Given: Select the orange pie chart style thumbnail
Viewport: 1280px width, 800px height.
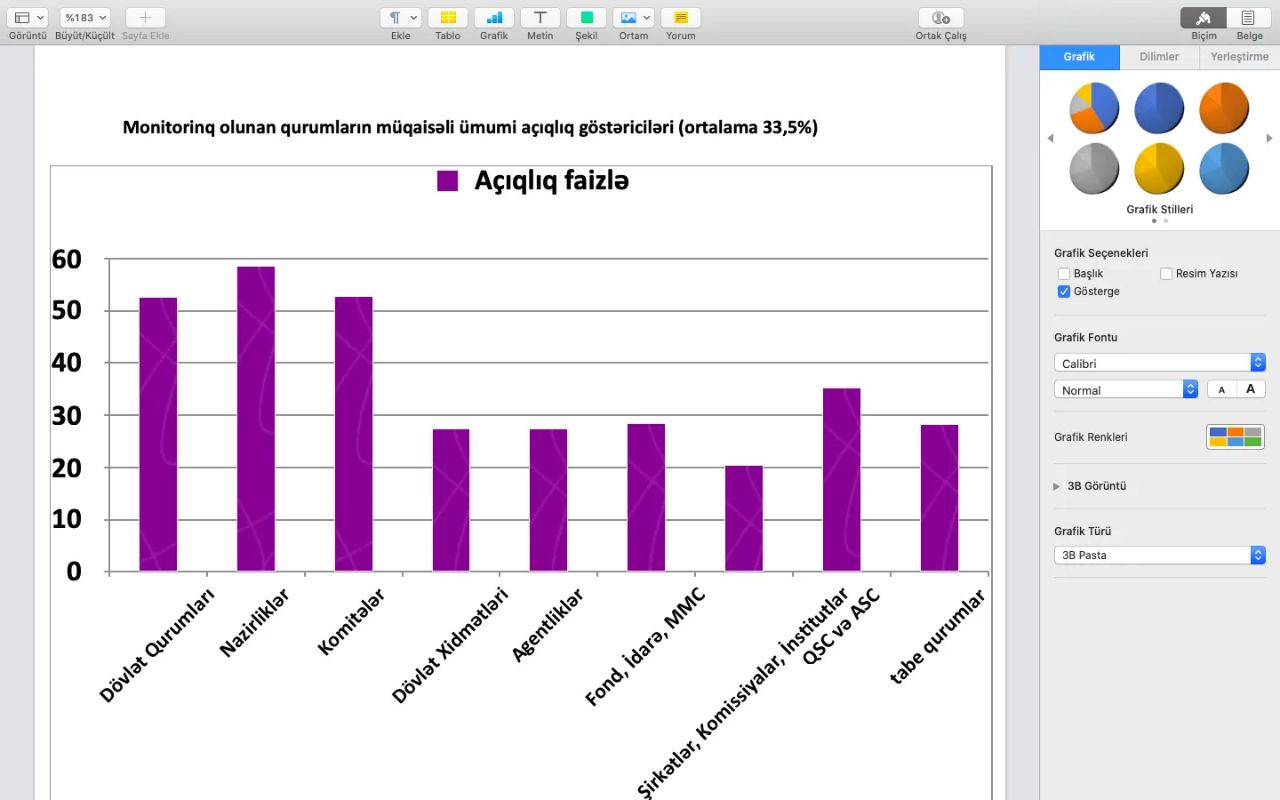Looking at the screenshot, I should [1224, 108].
